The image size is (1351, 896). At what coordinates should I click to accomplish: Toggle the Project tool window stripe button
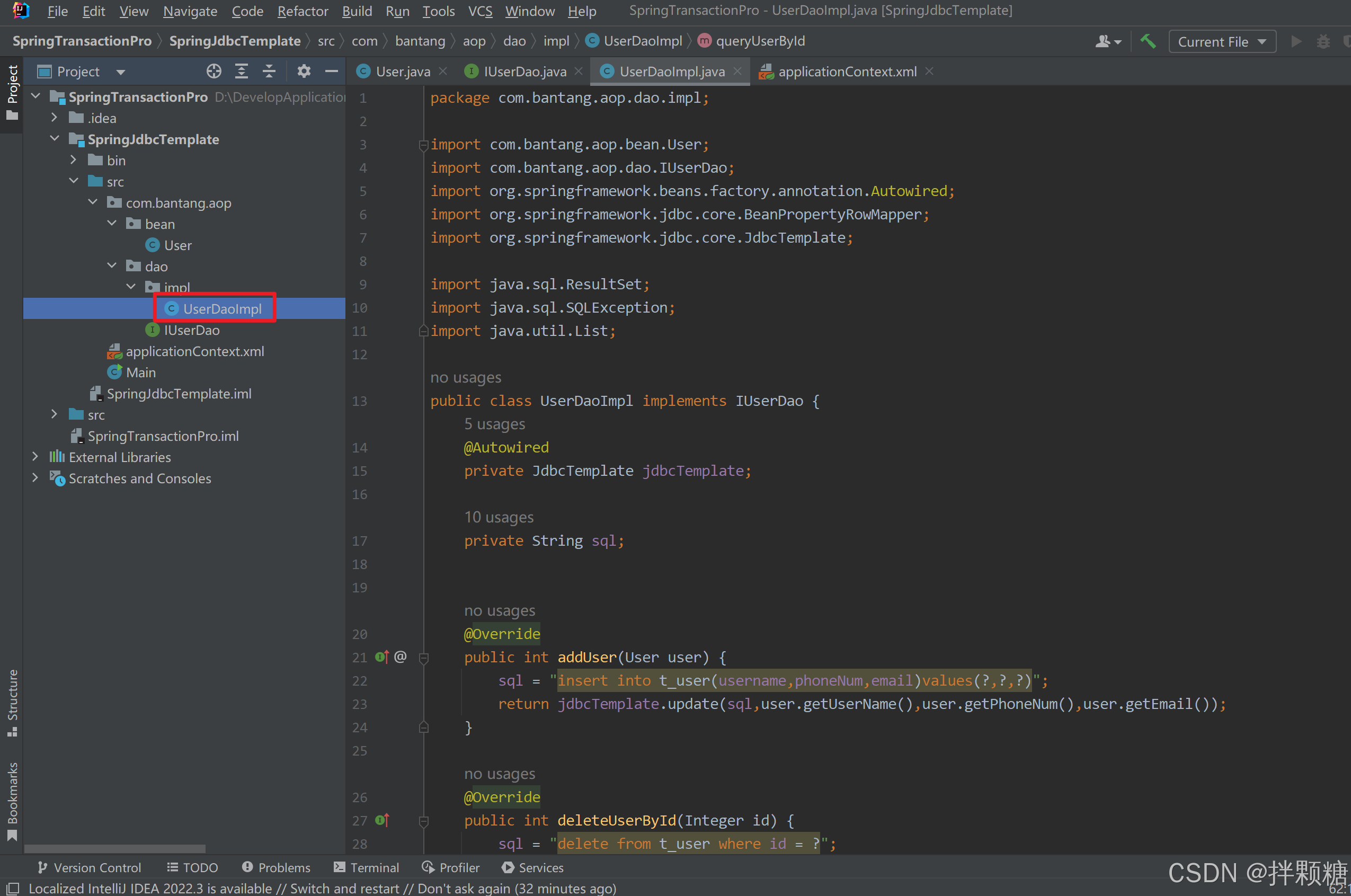[x=12, y=92]
